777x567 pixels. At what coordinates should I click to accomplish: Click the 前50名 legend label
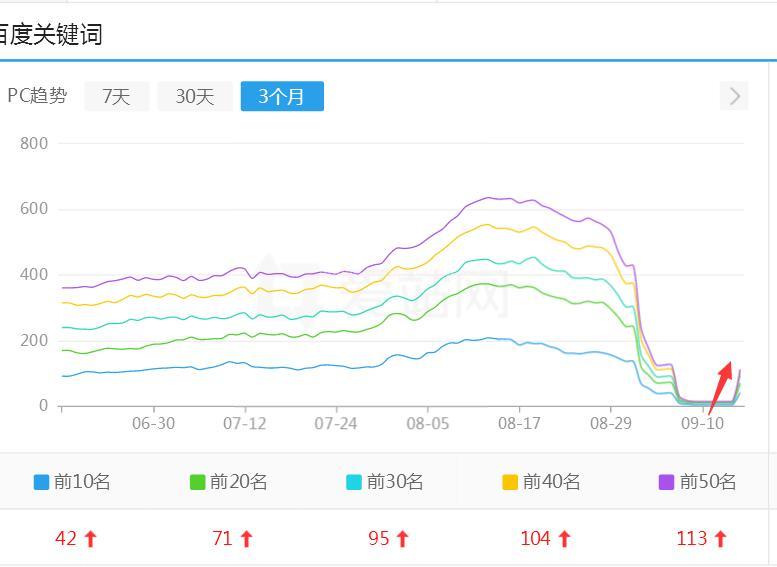(708, 482)
